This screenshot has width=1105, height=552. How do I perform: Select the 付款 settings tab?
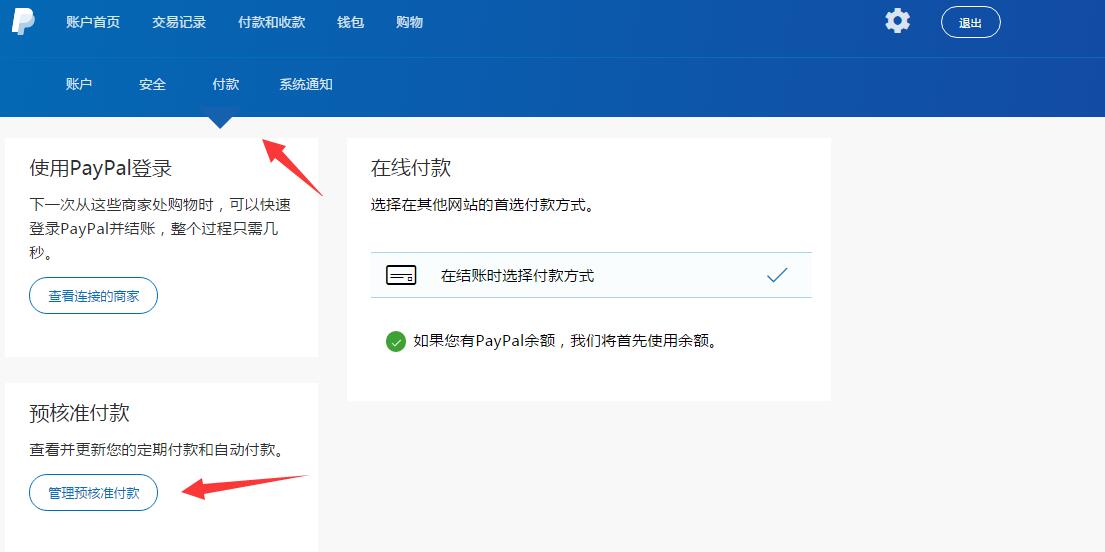tap(226, 84)
